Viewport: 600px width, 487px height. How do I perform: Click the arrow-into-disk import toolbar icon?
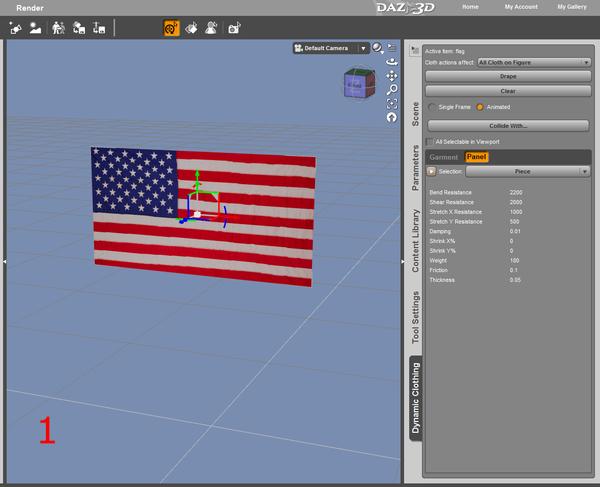(x=99, y=28)
